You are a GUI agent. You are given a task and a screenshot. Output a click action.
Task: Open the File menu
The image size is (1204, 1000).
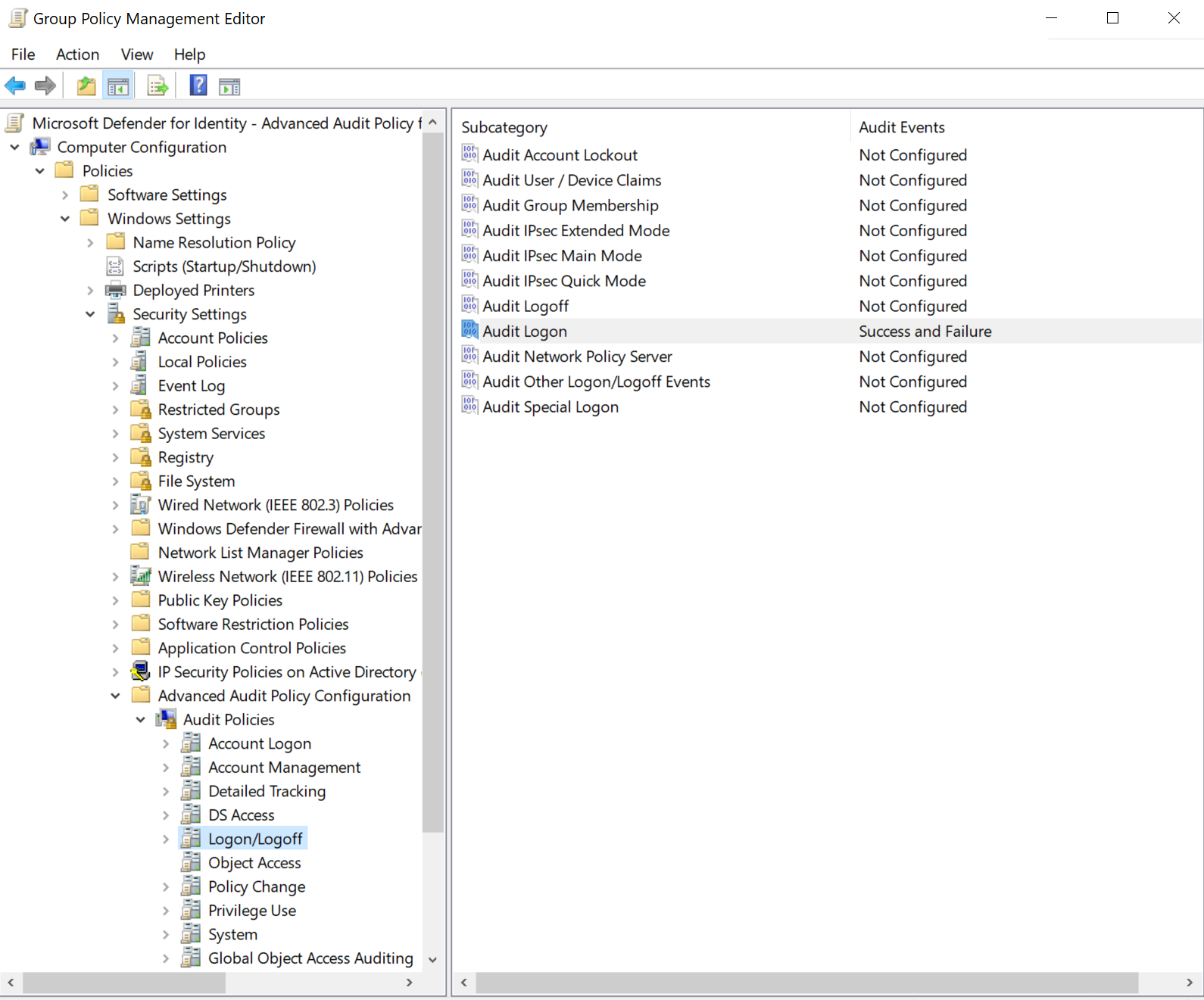coord(23,55)
